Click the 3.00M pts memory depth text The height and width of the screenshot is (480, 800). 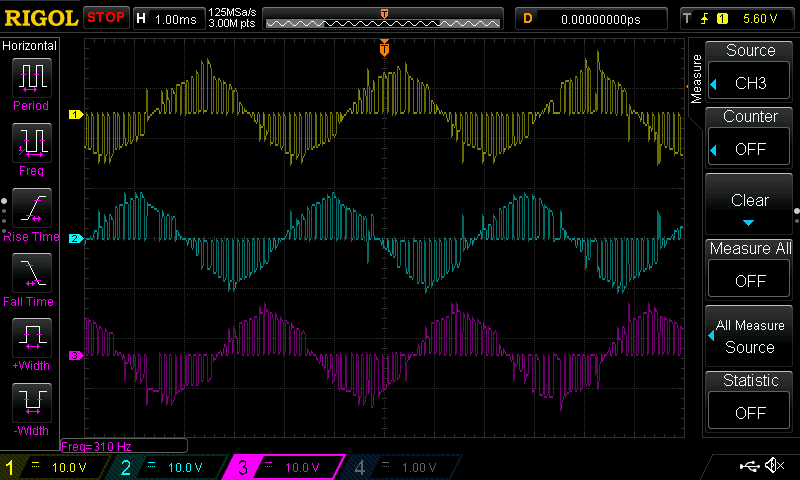coord(232,23)
